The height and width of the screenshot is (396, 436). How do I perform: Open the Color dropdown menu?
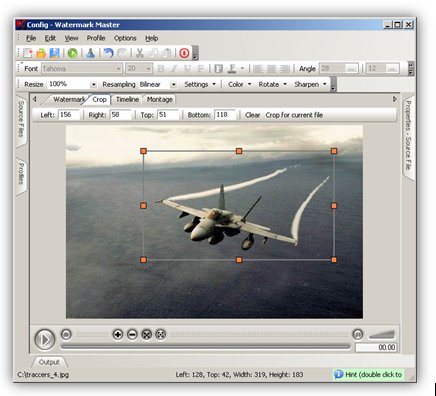point(239,84)
